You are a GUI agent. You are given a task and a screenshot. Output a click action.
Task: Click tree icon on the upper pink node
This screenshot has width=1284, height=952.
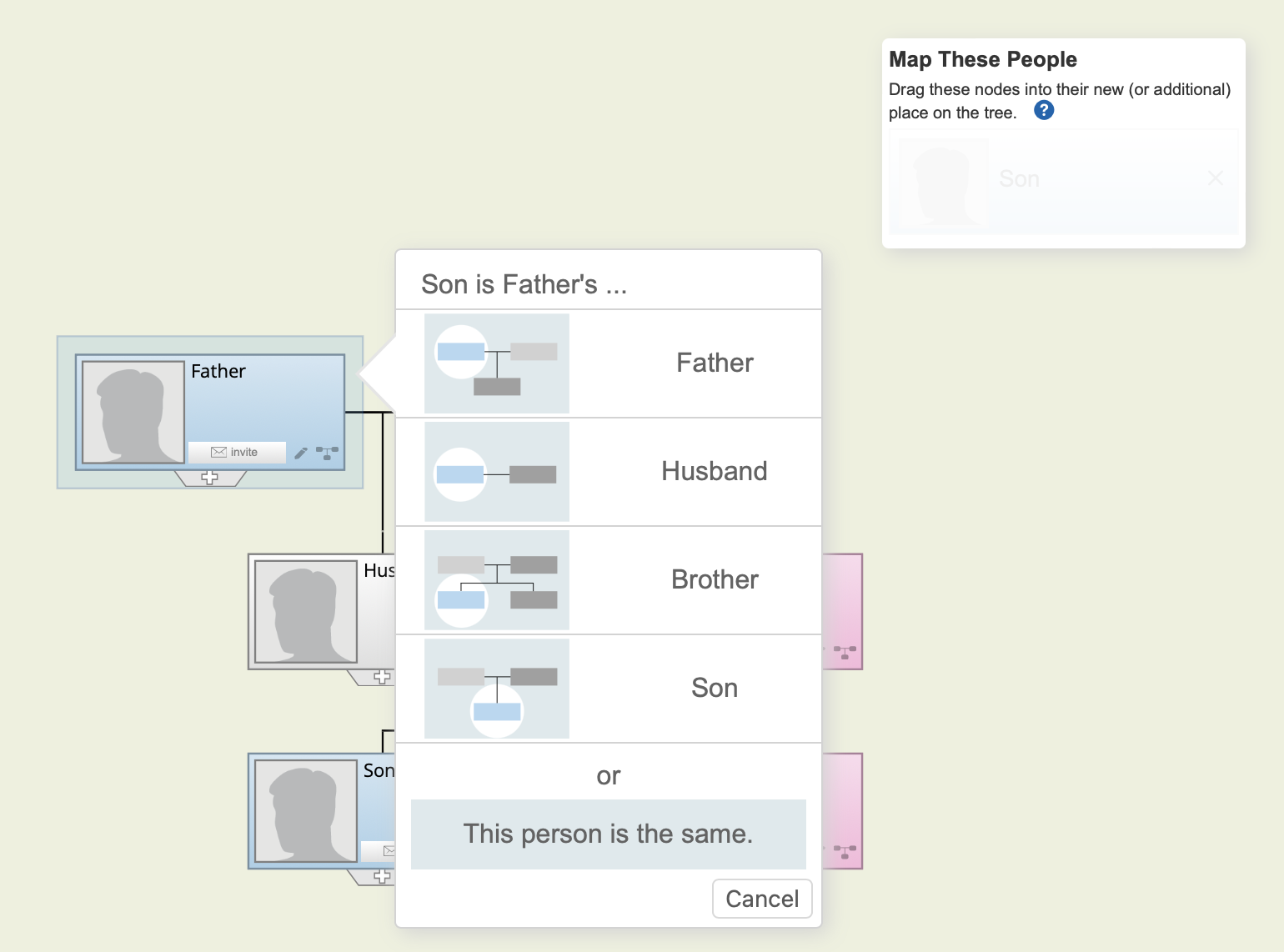coord(845,652)
